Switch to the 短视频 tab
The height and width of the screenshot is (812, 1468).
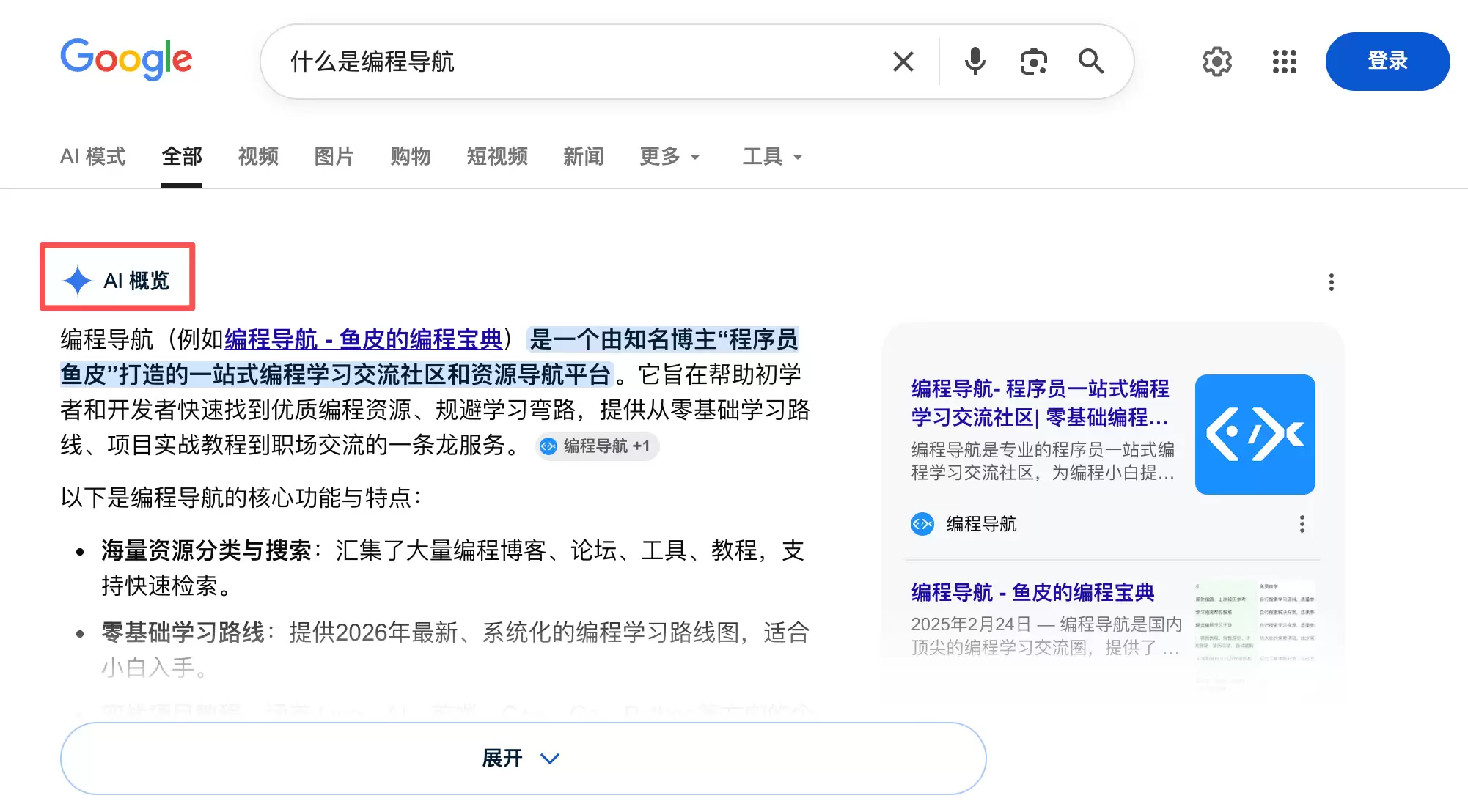tap(497, 156)
